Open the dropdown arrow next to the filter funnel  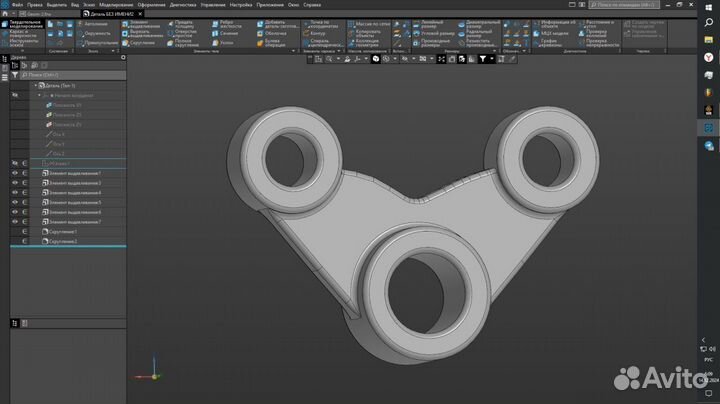[x=491, y=59]
